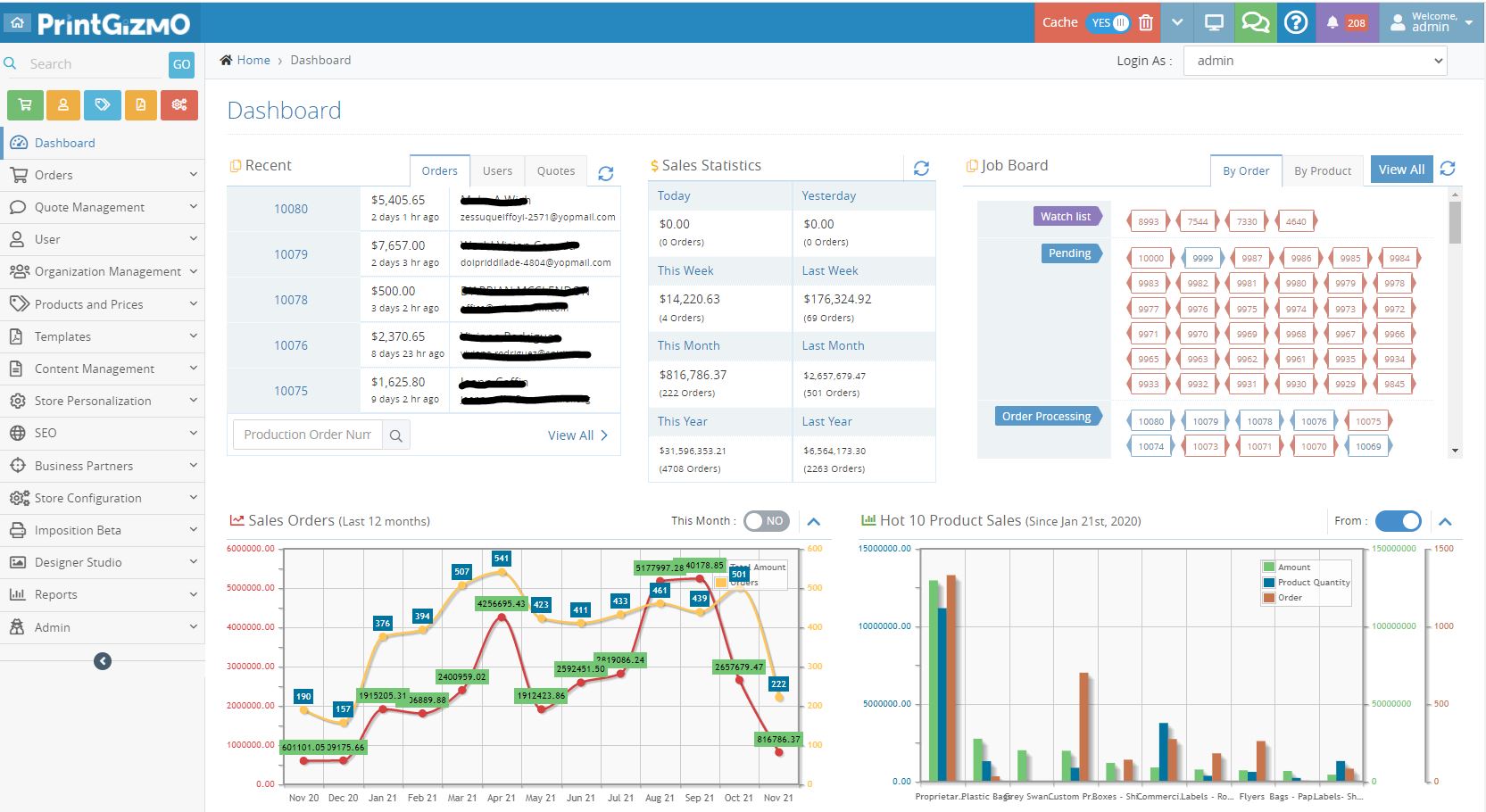Click the red settings gears shortcut icon
The height and width of the screenshot is (812, 1486).
(179, 105)
